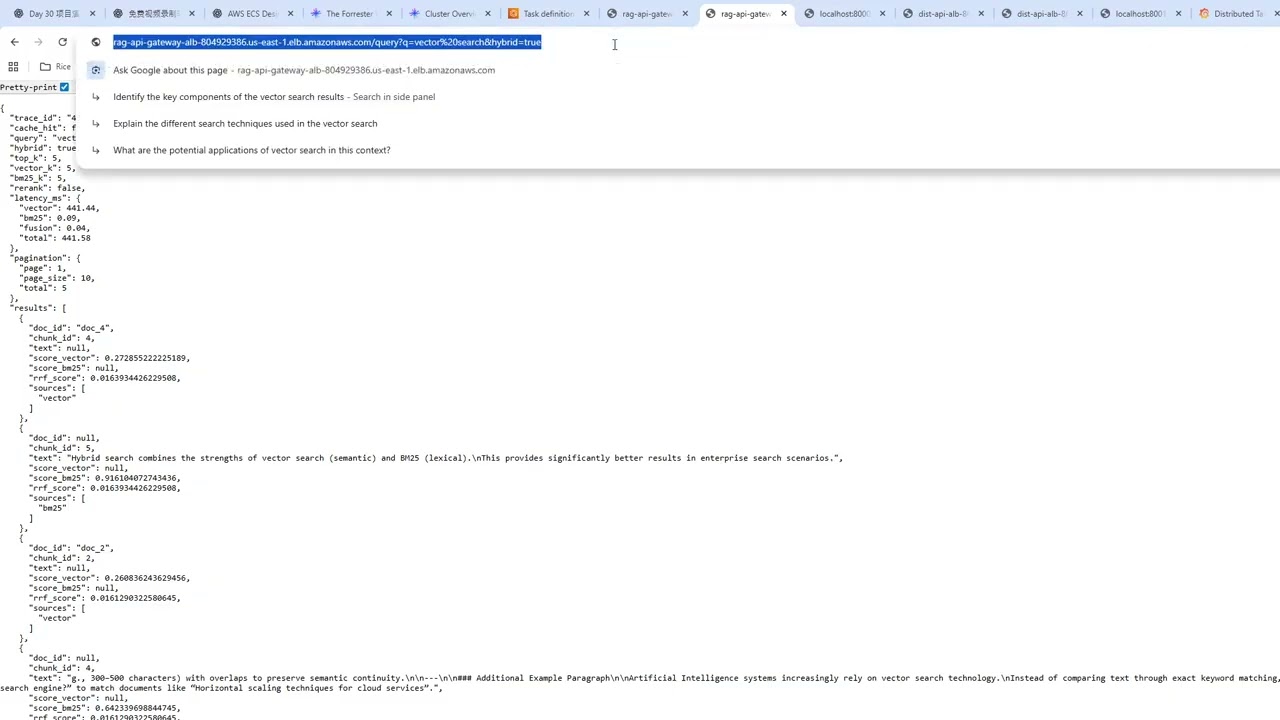Click the "results": [ line
This screenshot has width=1280, height=720.
point(38,308)
